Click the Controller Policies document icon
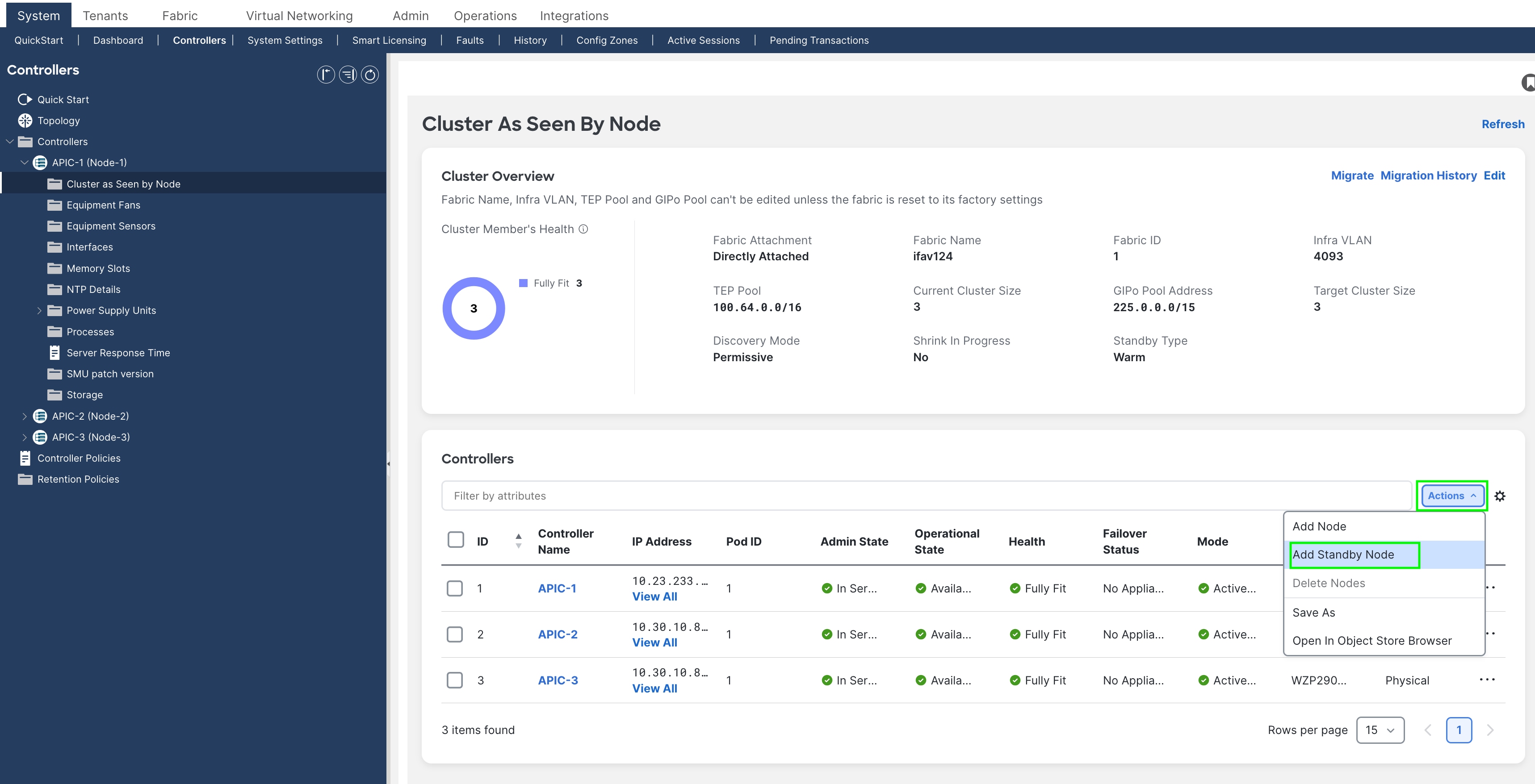 (x=25, y=458)
